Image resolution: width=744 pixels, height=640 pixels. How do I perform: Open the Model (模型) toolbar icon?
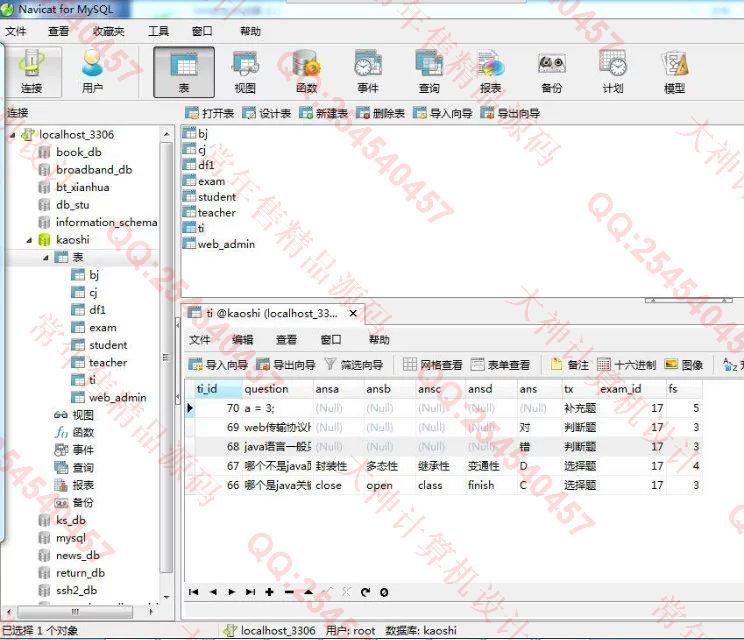pyautogui.click(x=674, y=72)
